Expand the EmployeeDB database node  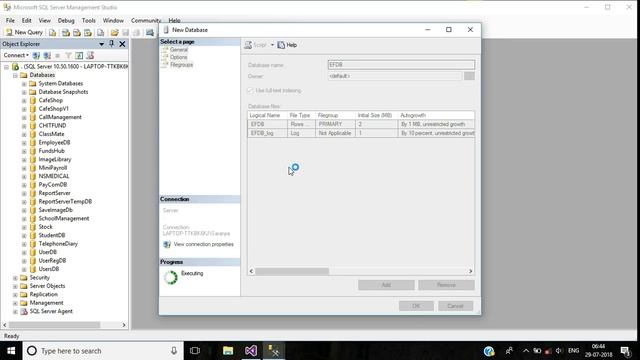[x=24, y=142]
